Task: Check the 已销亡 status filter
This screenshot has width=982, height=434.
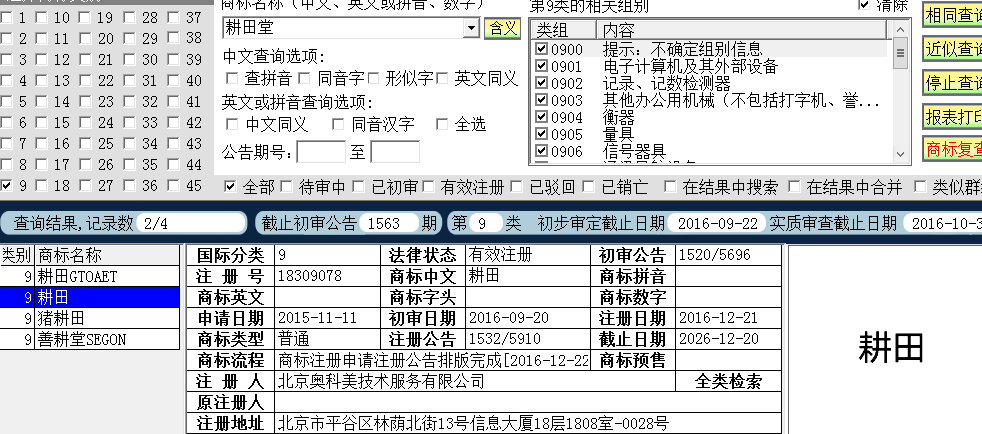Action: point(589,187)
